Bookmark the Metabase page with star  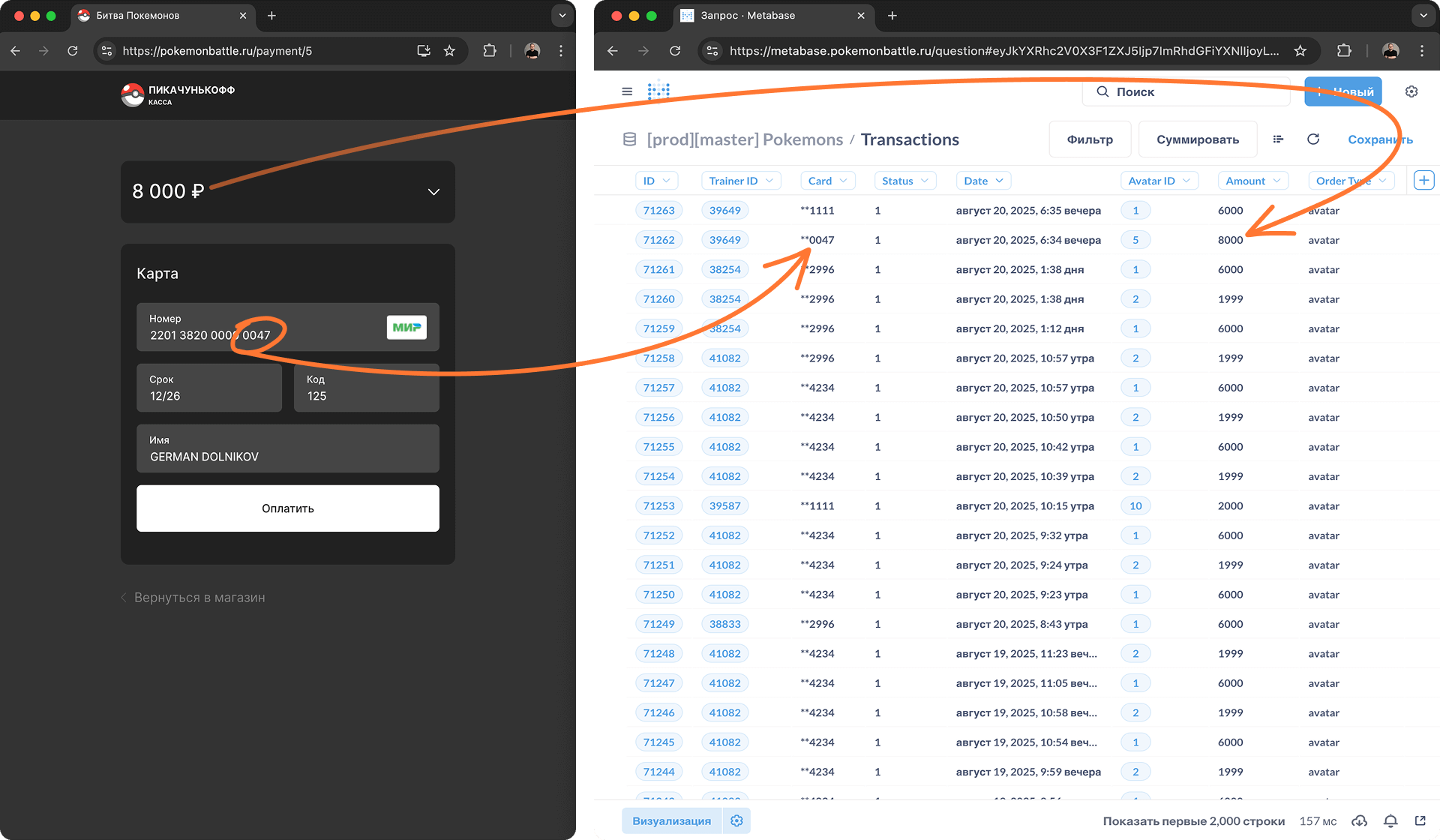(x=1300, y=51)
